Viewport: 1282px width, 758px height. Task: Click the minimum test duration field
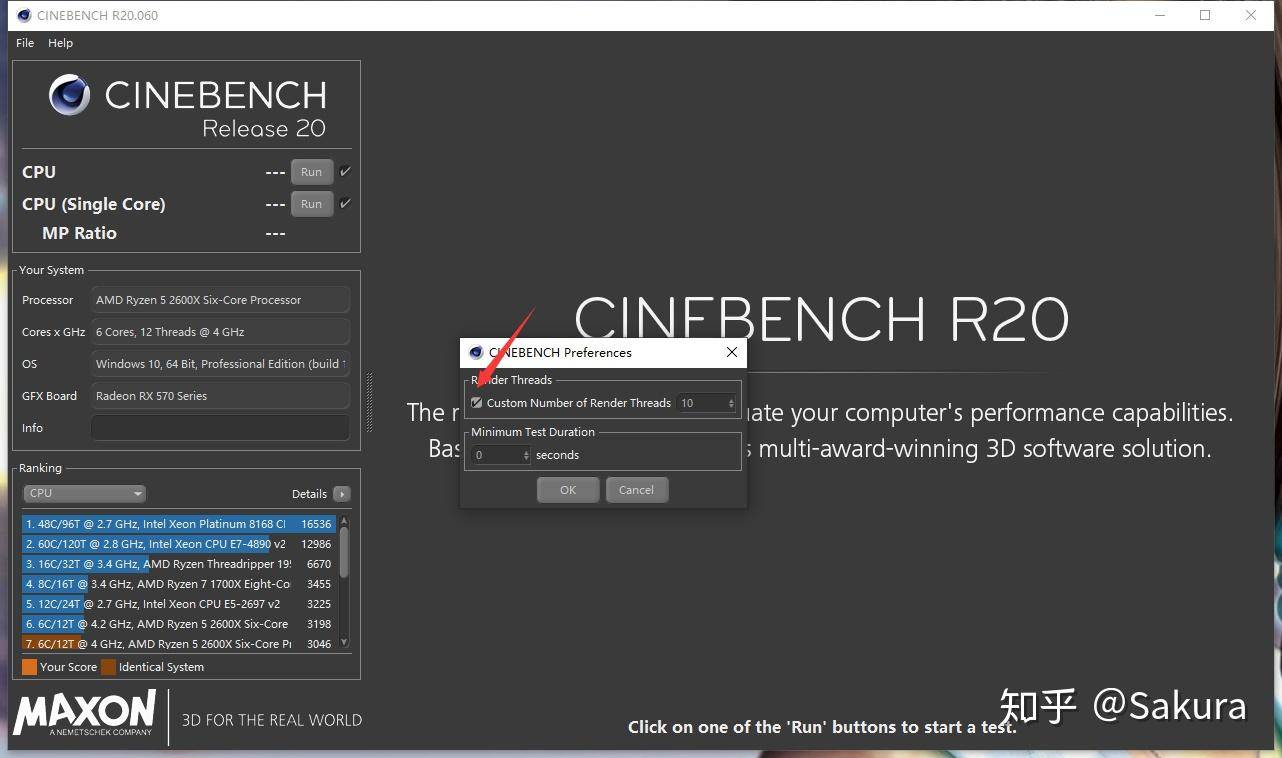(x=496, y=455)
